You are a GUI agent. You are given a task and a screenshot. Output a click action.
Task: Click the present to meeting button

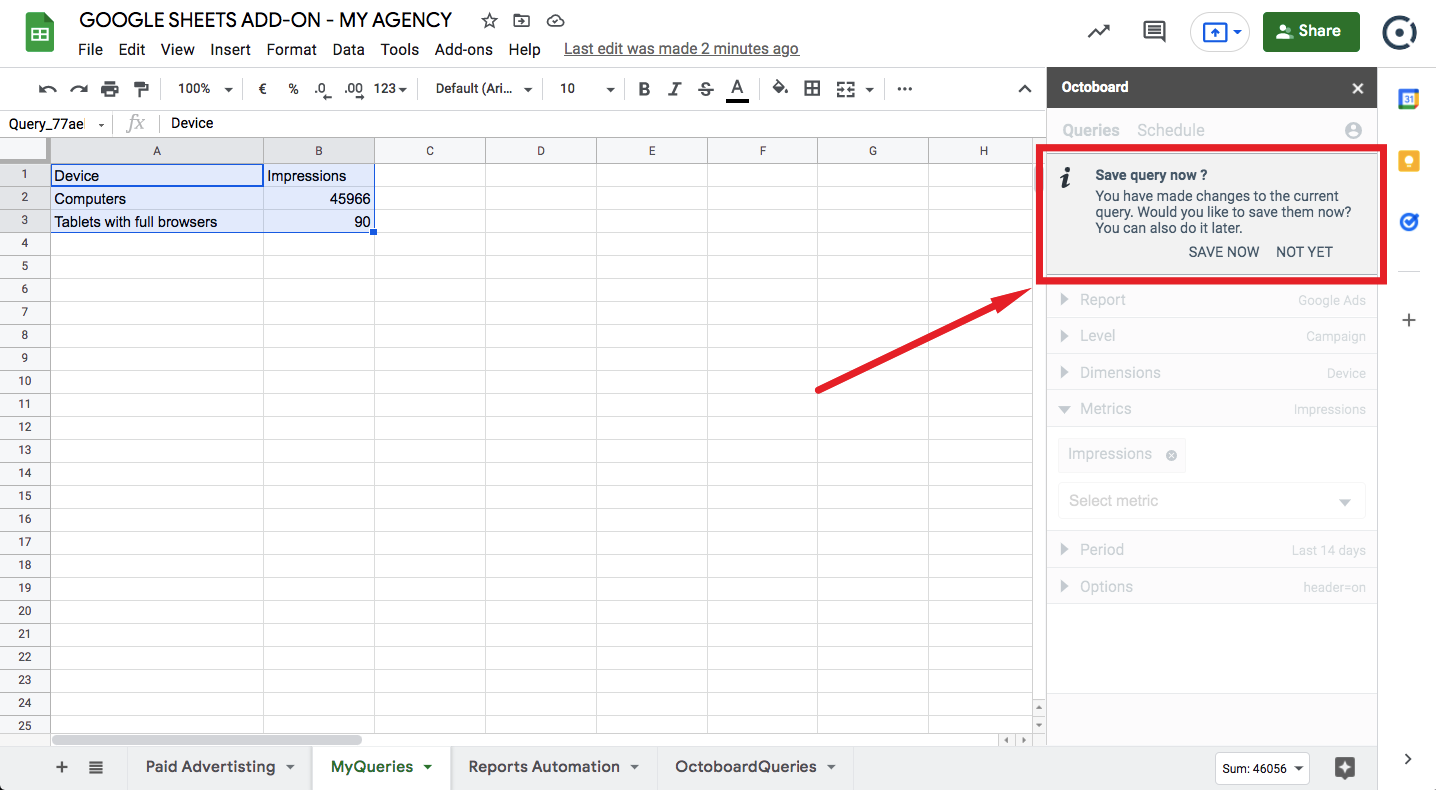click(1220, 32)
